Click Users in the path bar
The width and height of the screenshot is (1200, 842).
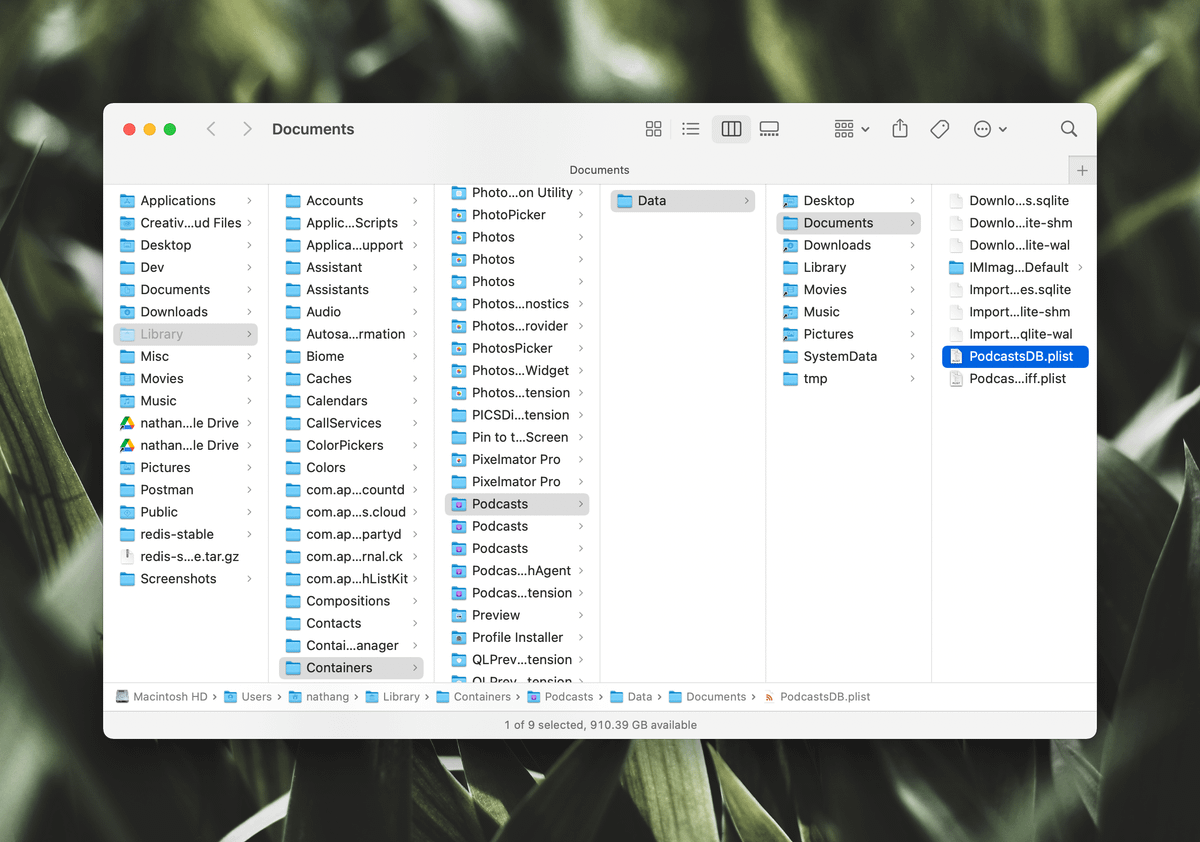coord(256,697)
